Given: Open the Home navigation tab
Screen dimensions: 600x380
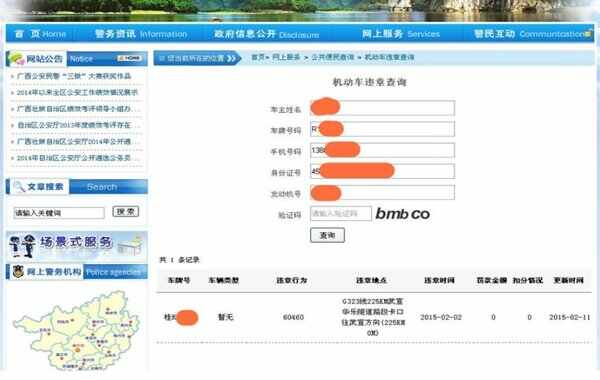Looking at the screenshot, I should tap(40, 34).
